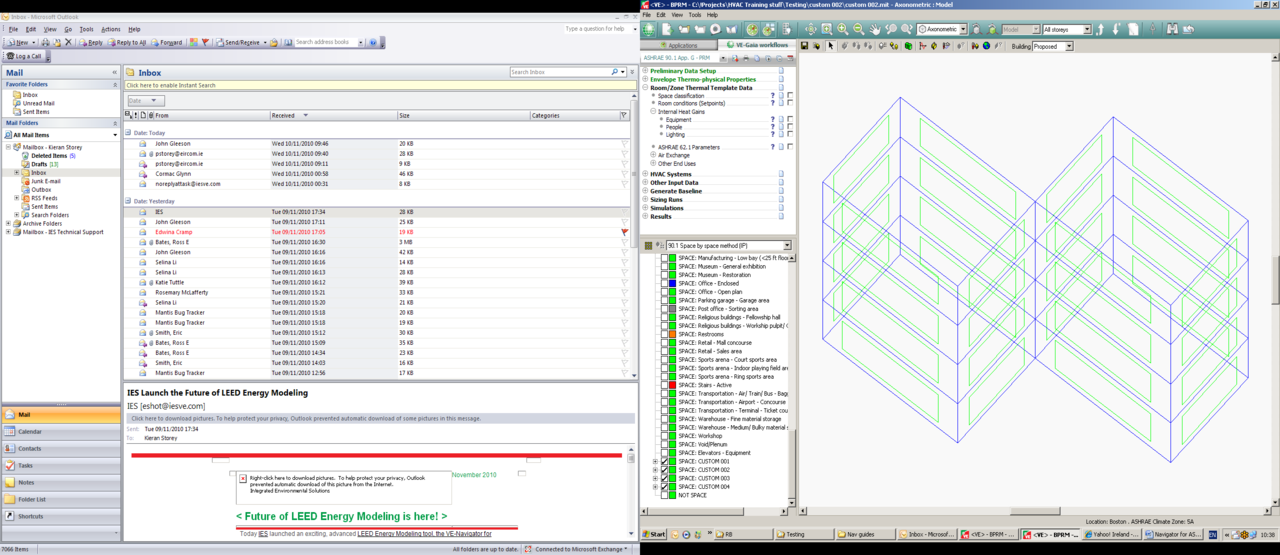The height and width of the screenshot is (555, 1280).
Task: Open the Actions menu in Outlook
Action: coord(110,29)
